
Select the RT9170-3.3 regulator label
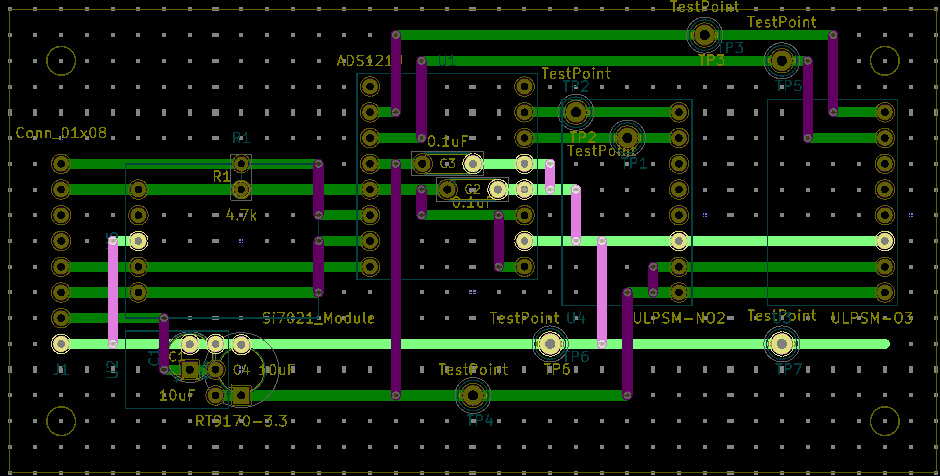tap(241, 422)
